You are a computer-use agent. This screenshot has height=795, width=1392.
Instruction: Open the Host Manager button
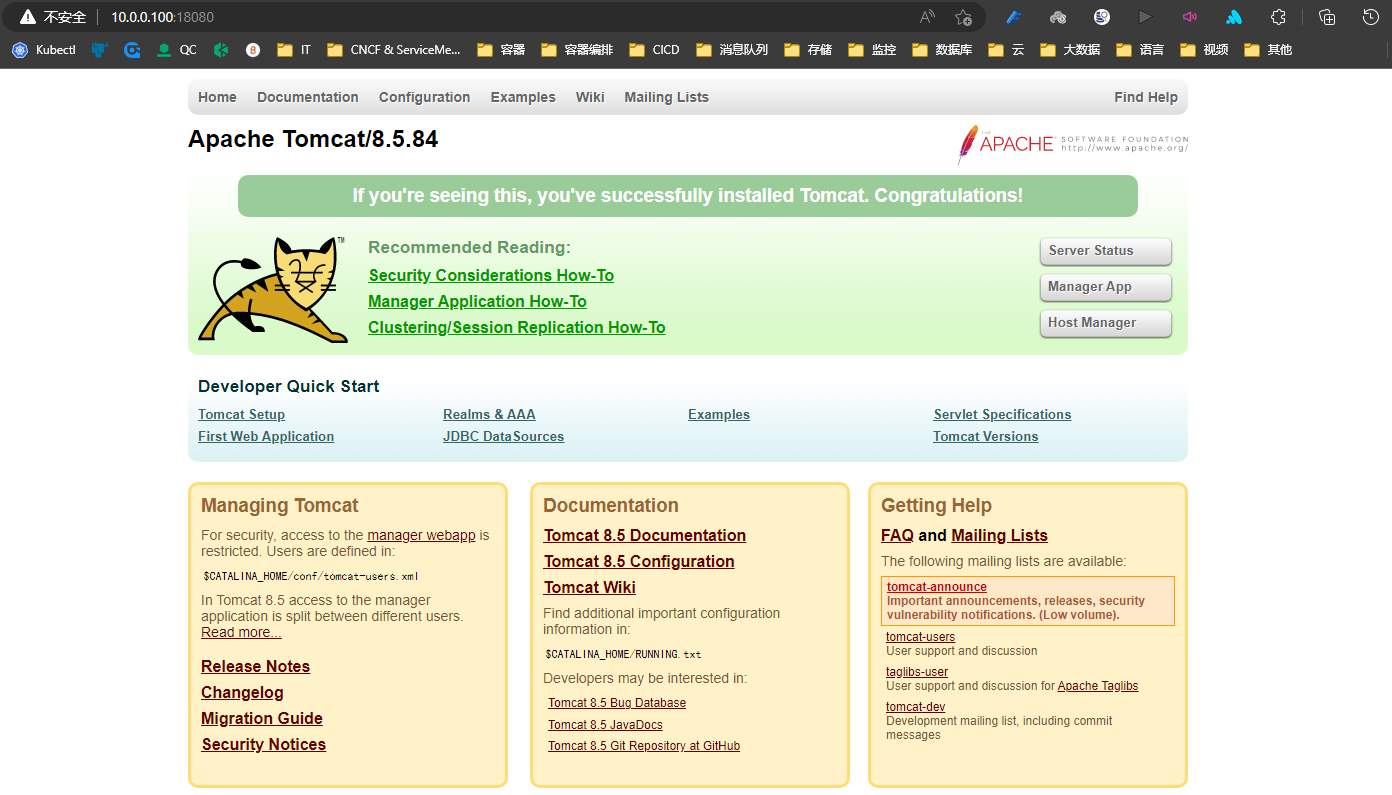coord(1105,323)
